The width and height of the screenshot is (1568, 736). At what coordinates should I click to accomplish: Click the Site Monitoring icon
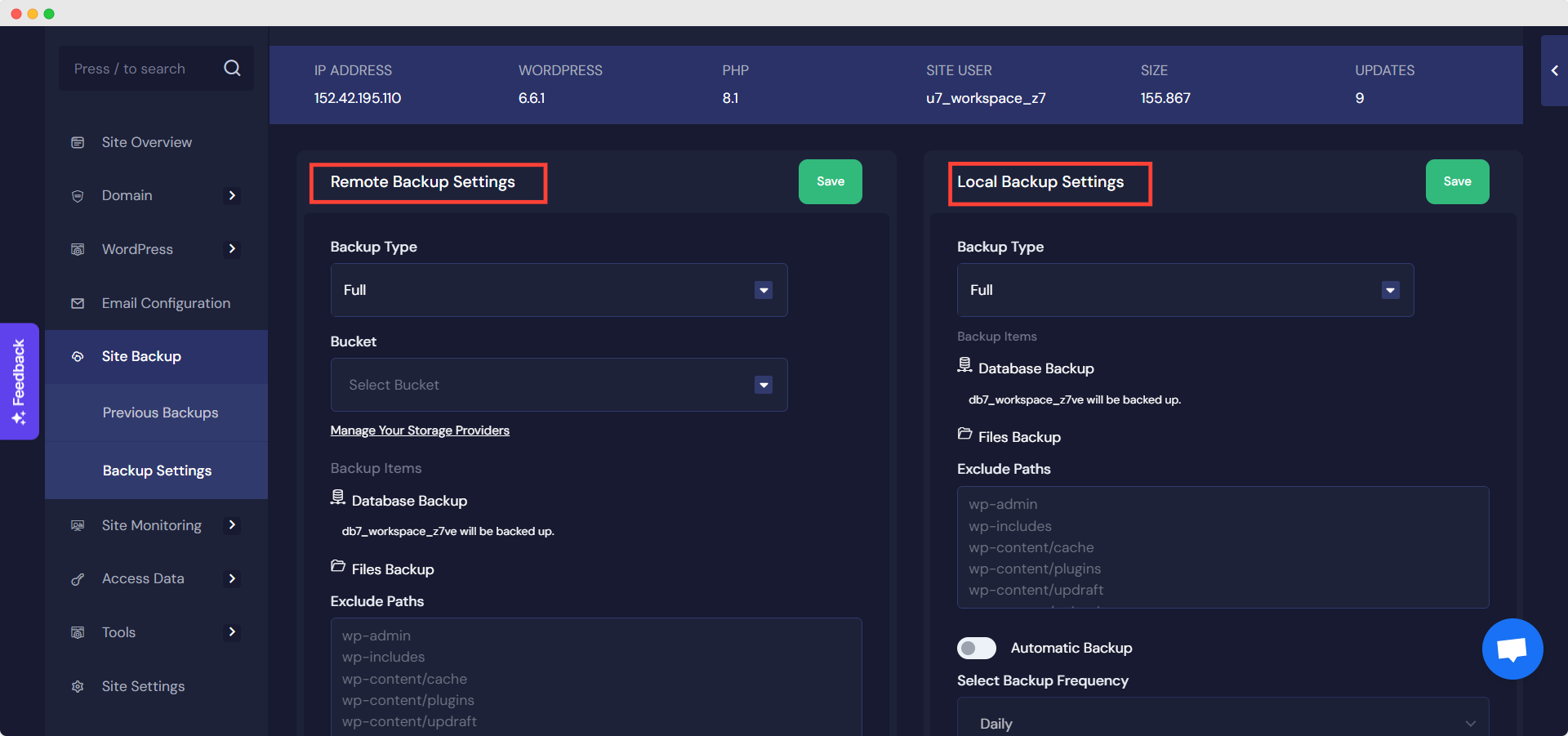coord(78,525)
